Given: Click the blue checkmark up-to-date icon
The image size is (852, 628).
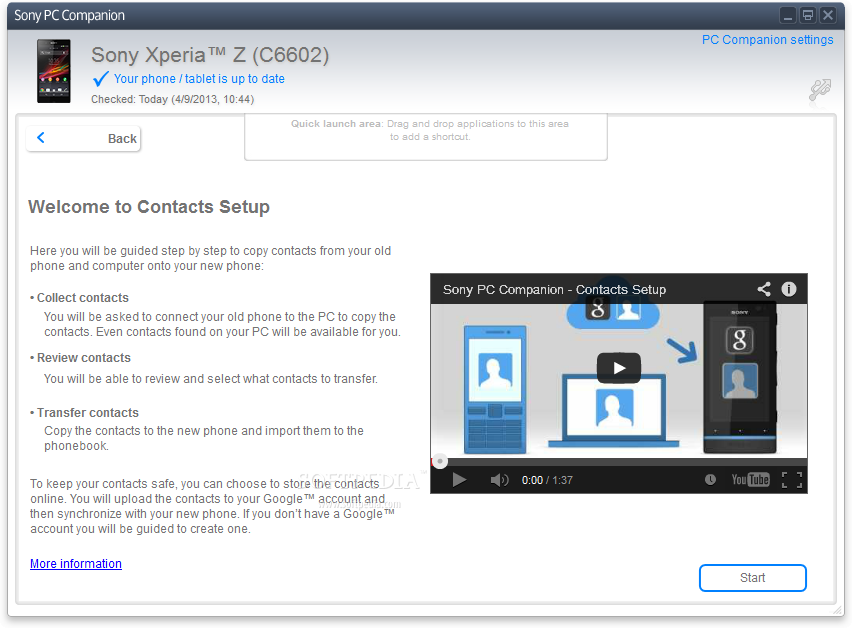Looking at the screenshot, I should [101, 79].
